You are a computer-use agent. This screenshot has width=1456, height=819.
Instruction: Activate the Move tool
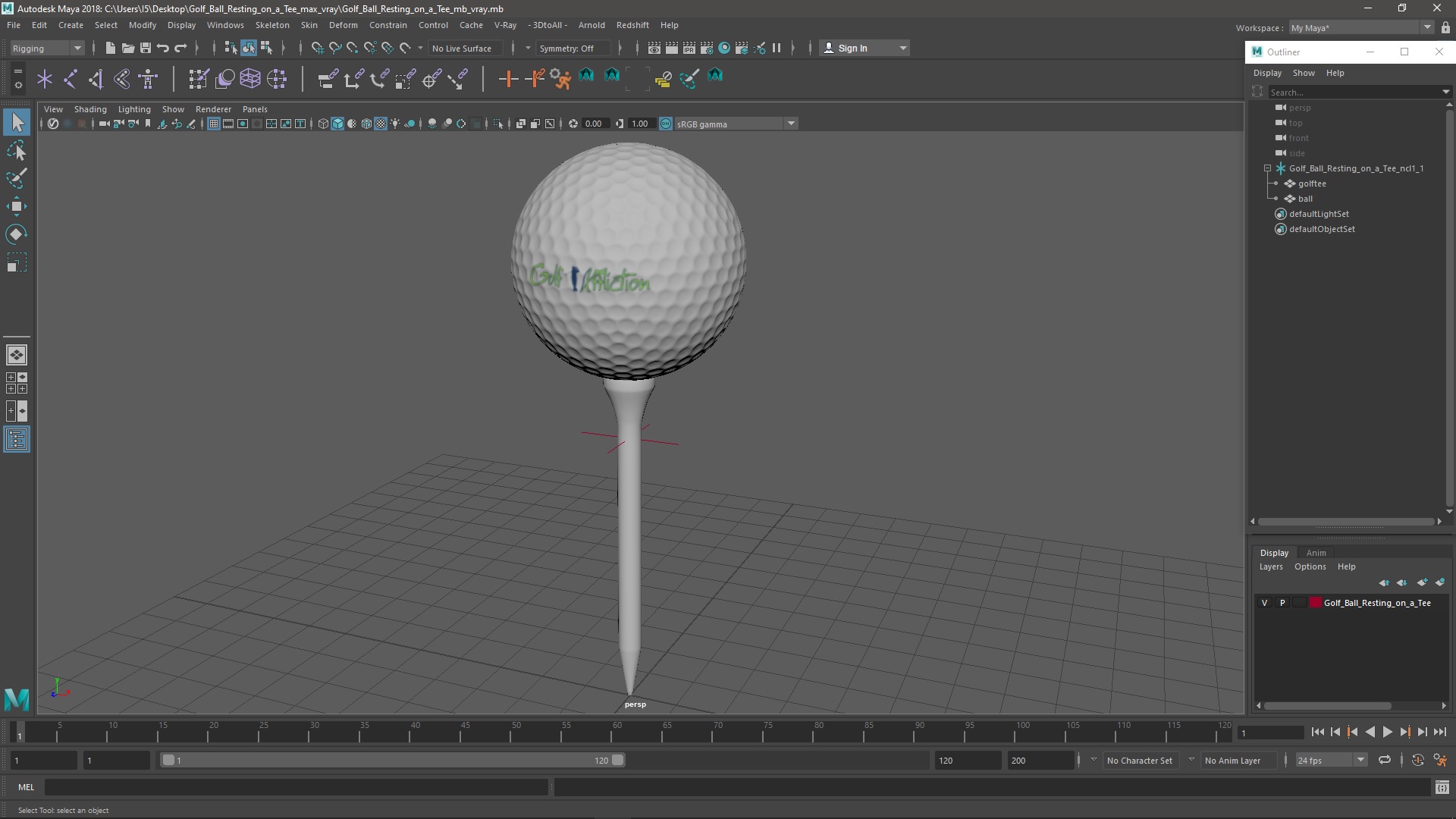pos(17,206)
